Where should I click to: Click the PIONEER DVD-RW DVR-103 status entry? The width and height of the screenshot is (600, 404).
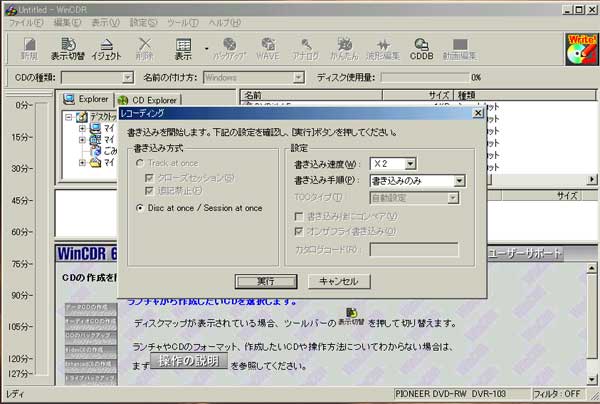click(x=462, y=394)
